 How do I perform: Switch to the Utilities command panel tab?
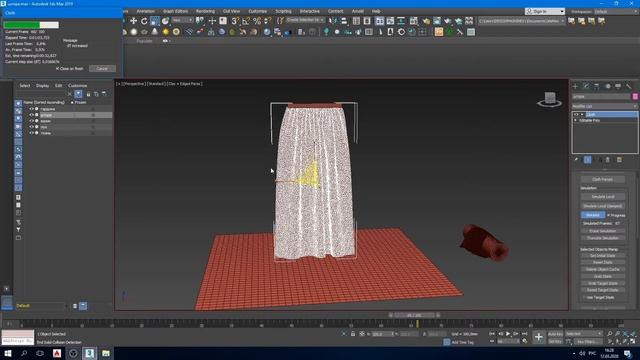[x=629, y=86]
